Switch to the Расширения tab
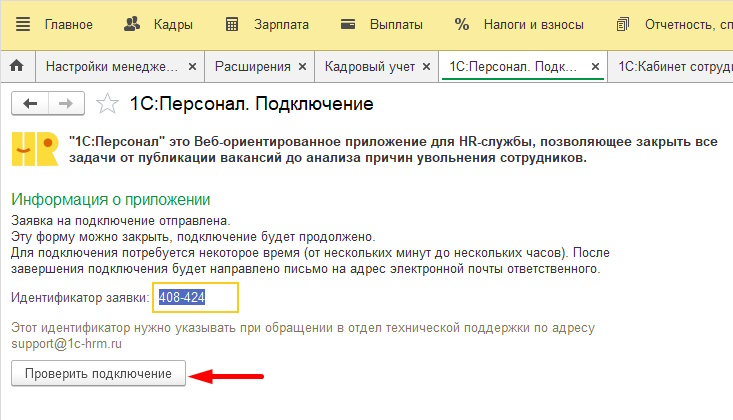This screenshot has width=733, height=420. [x=252, y=66]
